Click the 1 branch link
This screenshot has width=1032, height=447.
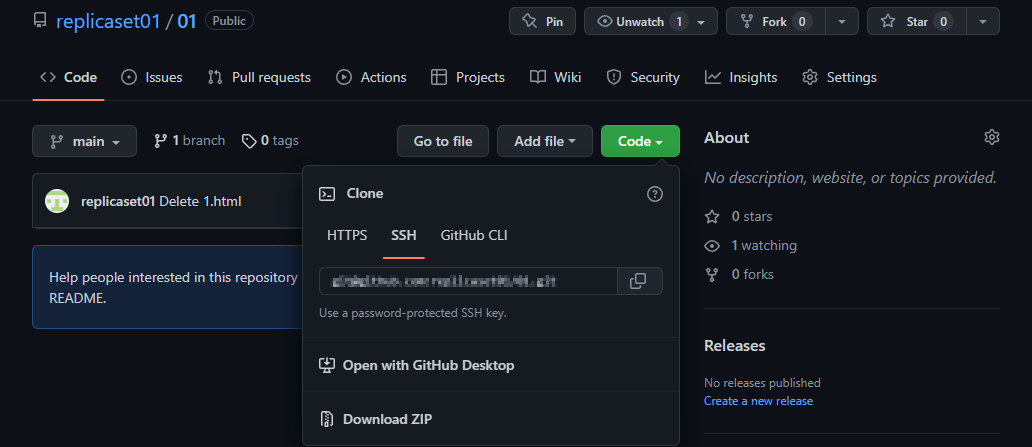click(190, 140)
